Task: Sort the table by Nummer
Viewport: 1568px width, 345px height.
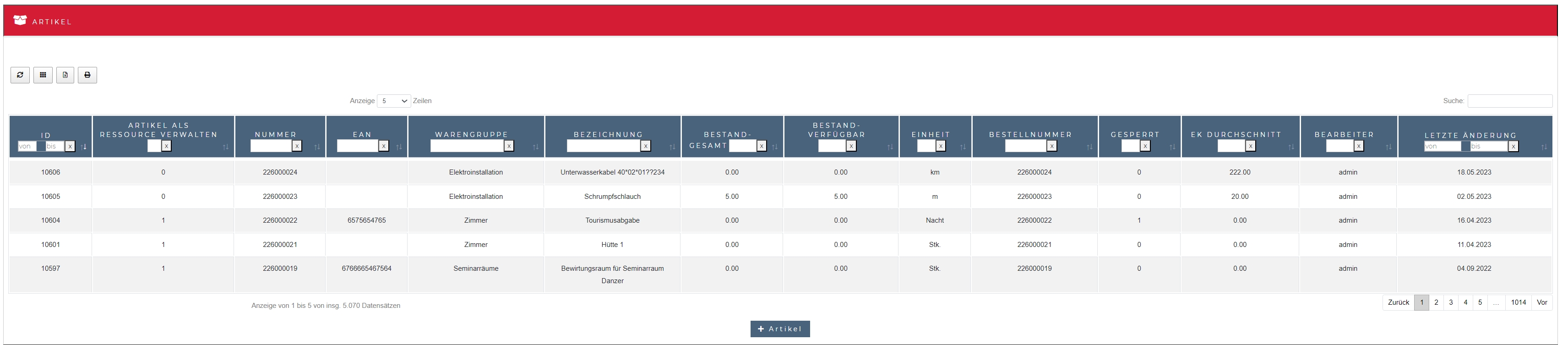Action: pos(317,147)
